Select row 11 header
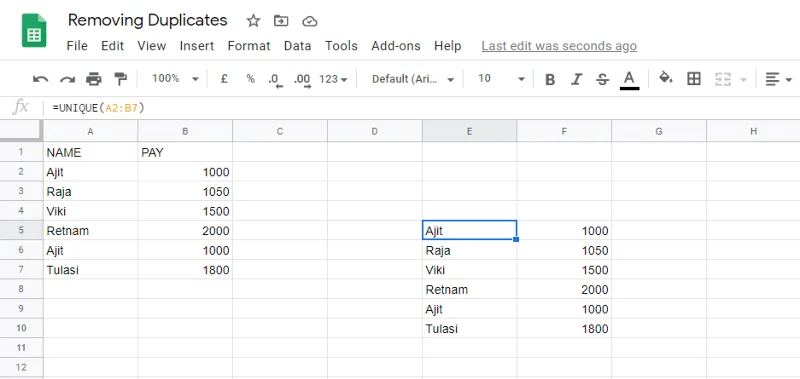Image resolution: width=800 pixels, height=379 pixels. click(x=21, y=347)
